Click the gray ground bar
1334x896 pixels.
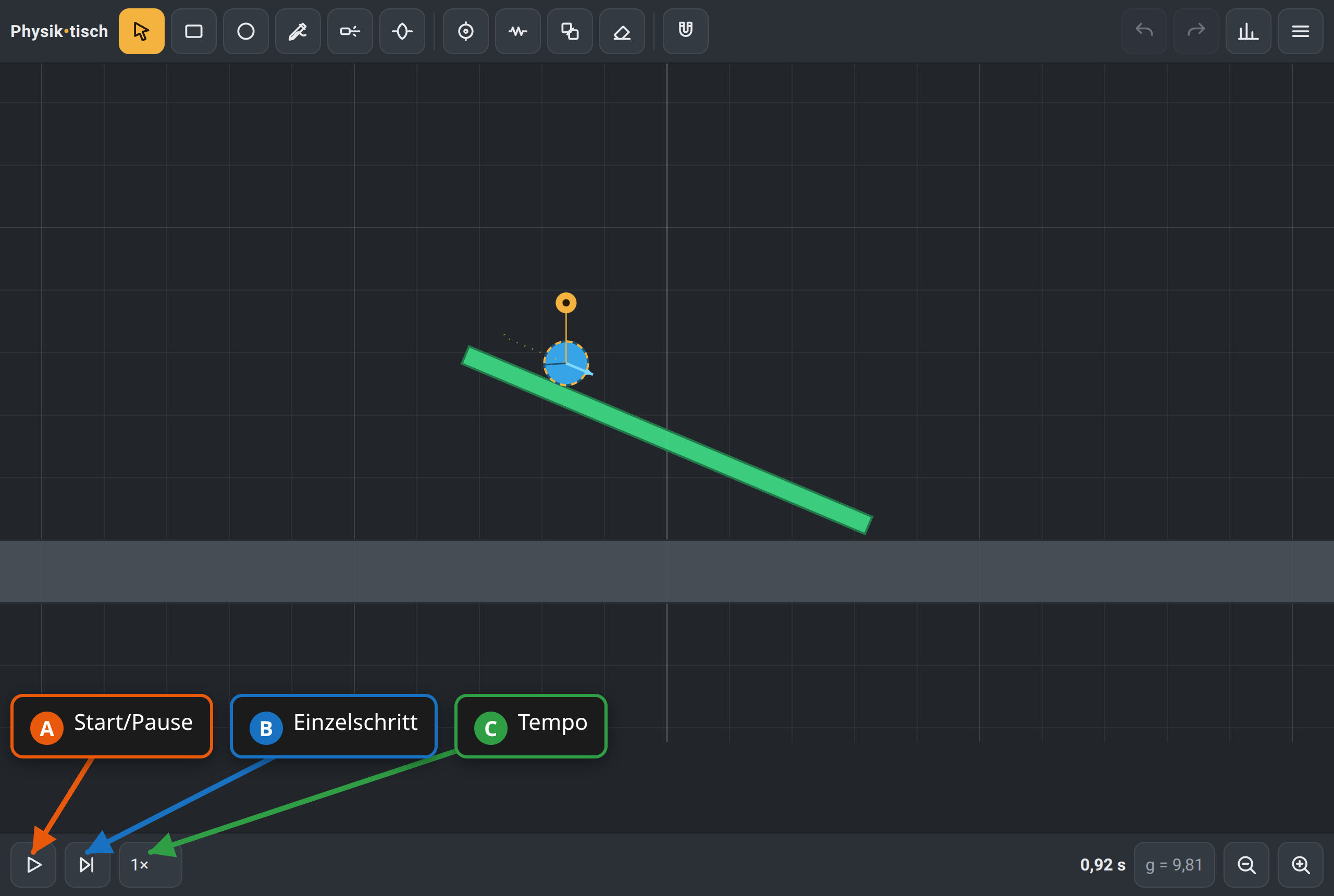pyautogui.click(x=667, y=571)
